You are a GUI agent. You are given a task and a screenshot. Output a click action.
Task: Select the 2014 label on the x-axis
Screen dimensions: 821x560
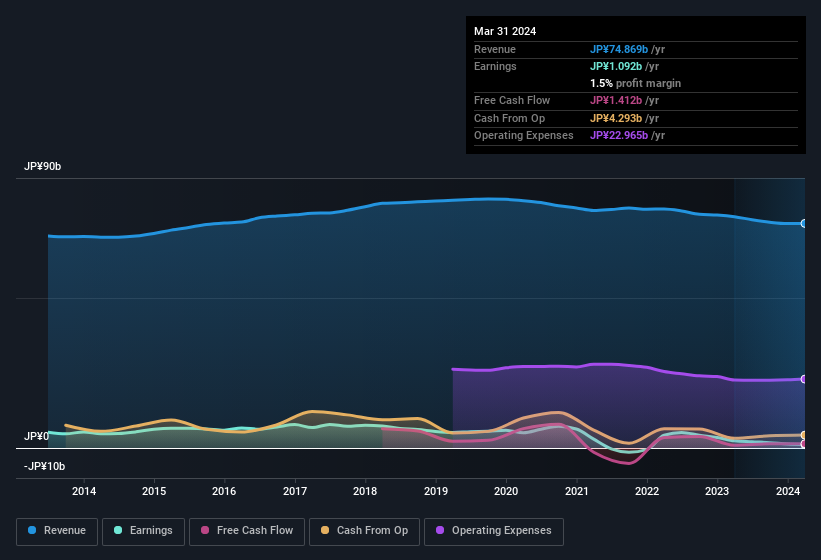[84, 491]
